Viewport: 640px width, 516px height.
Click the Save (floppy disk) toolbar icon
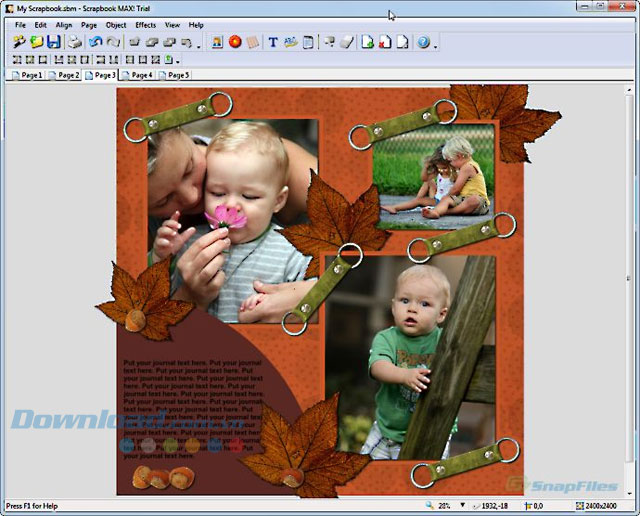click(x=54, y=42)
